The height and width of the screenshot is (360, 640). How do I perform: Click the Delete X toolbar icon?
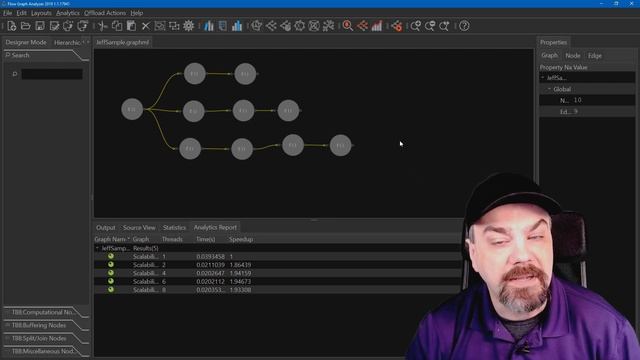tap(145, 26)
